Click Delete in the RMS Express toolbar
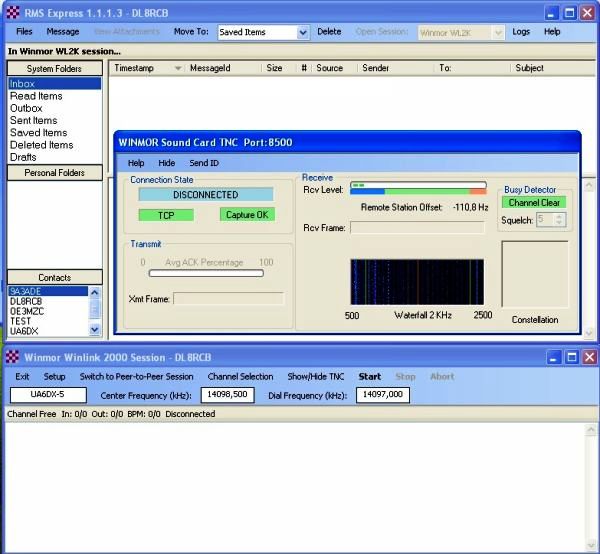This screenshot has height=554, width=600. click(x=329, y=32)
